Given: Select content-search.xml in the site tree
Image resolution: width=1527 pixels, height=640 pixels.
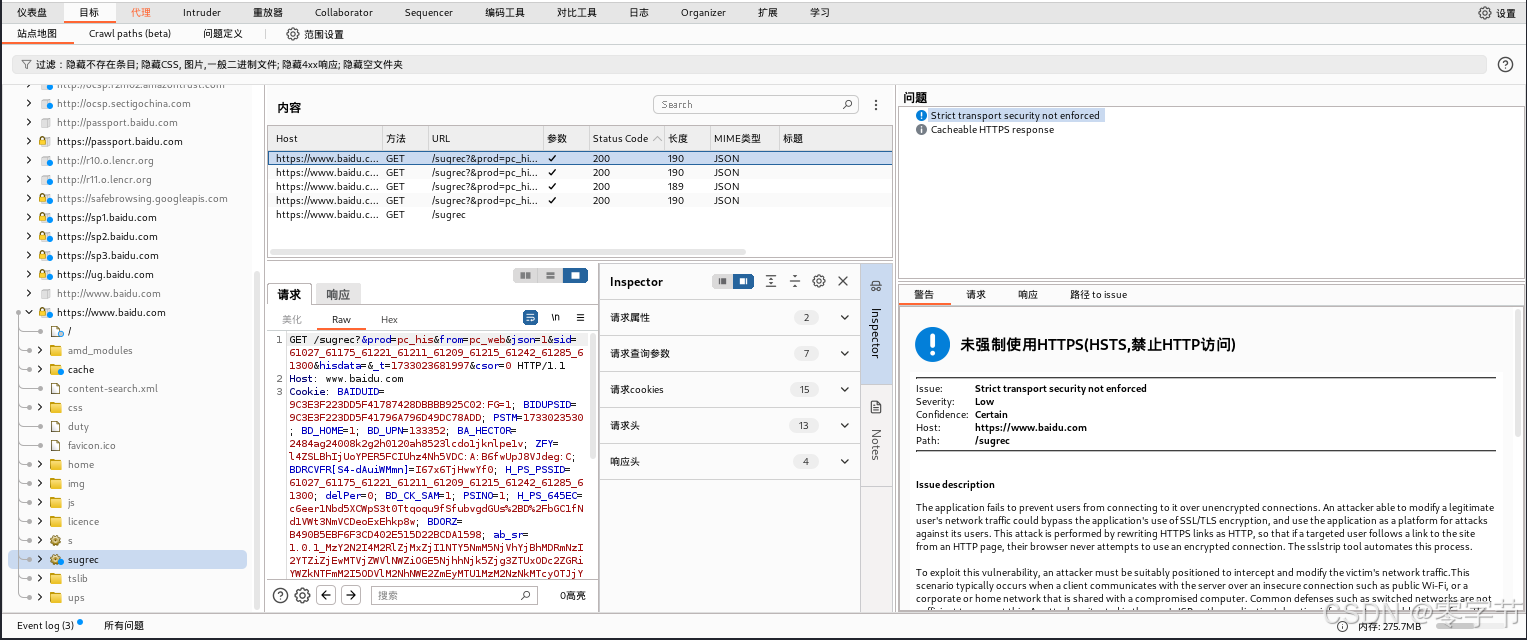Looking at the screenshot, I should 112,389.
